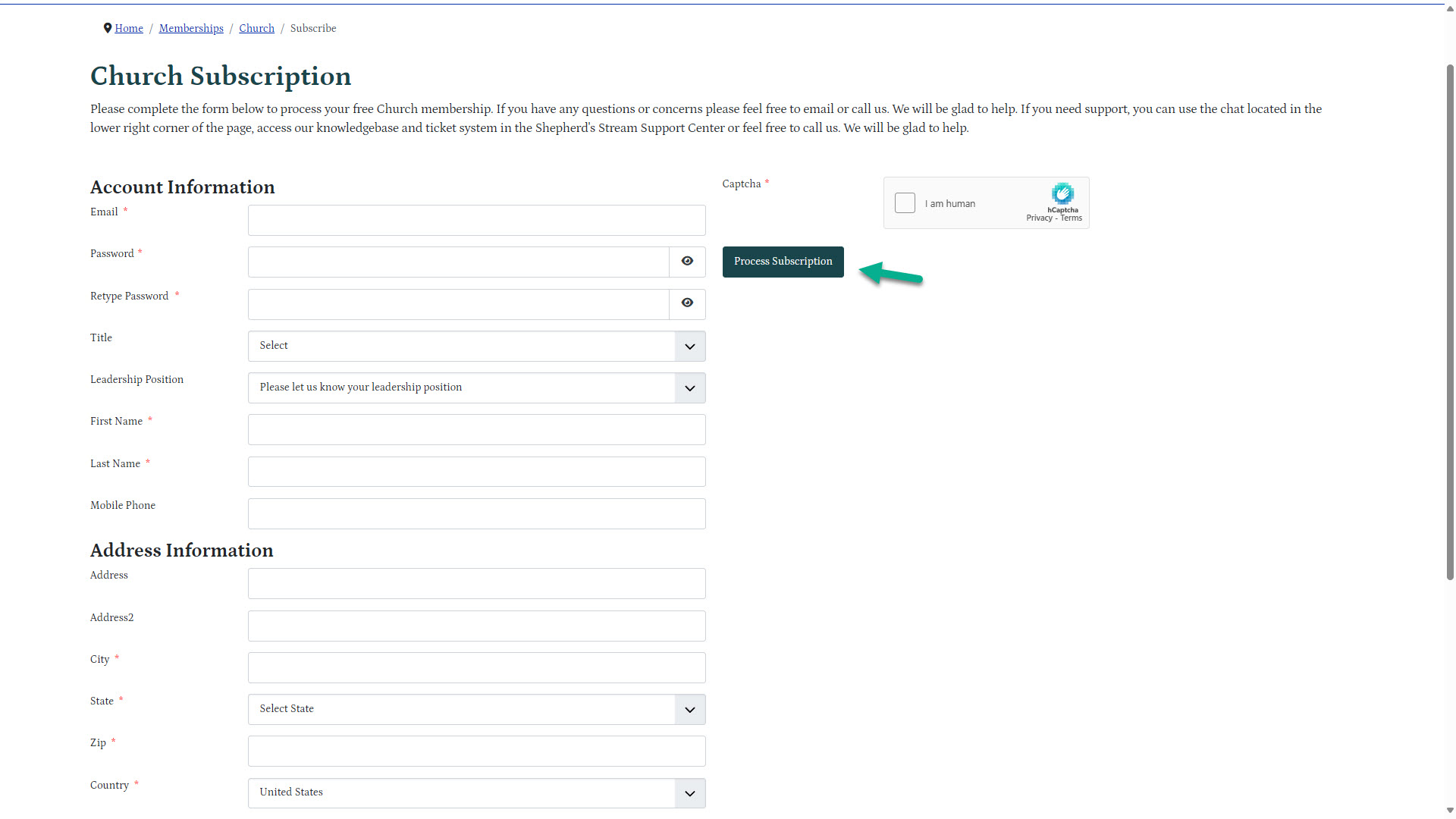Click the Process Subscription button

tap(782, 262)
